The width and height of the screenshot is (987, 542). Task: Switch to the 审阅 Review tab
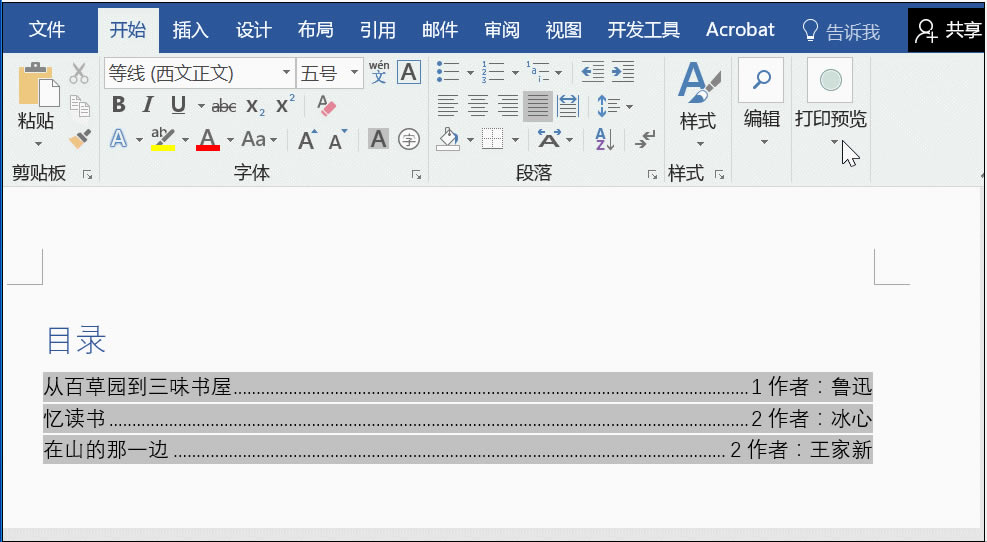point(502,30)
